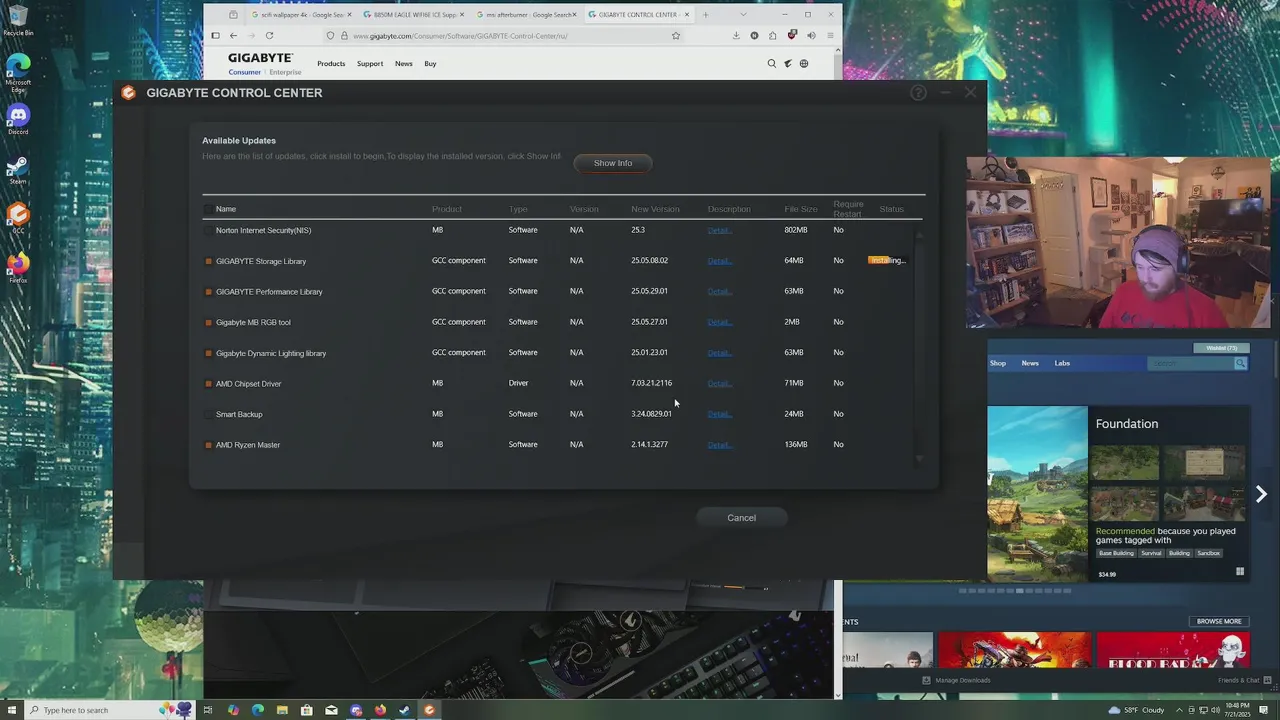Click the updates list scrollbar down arrow
Image resolution: width=1280 pixels, height=720 pixels.
point(919,460)
